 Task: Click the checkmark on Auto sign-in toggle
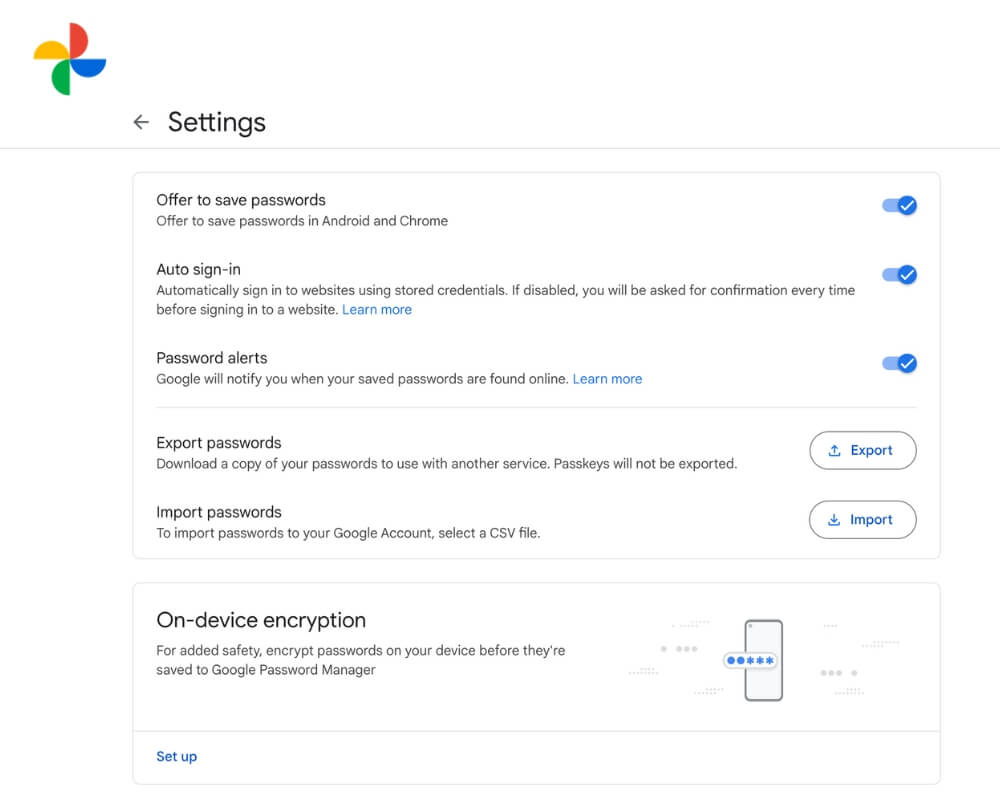[906, 275]
